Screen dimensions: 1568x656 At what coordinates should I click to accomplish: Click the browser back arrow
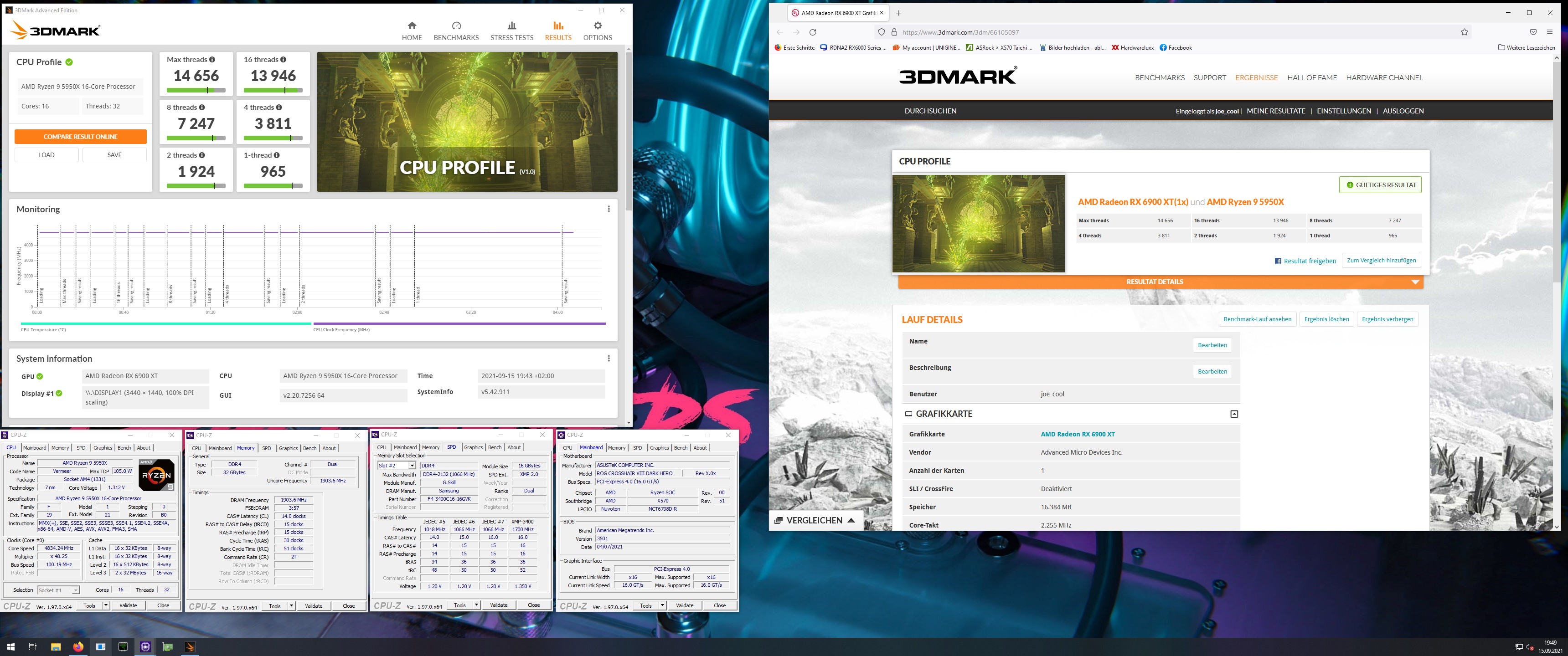(x=780, y=32)
